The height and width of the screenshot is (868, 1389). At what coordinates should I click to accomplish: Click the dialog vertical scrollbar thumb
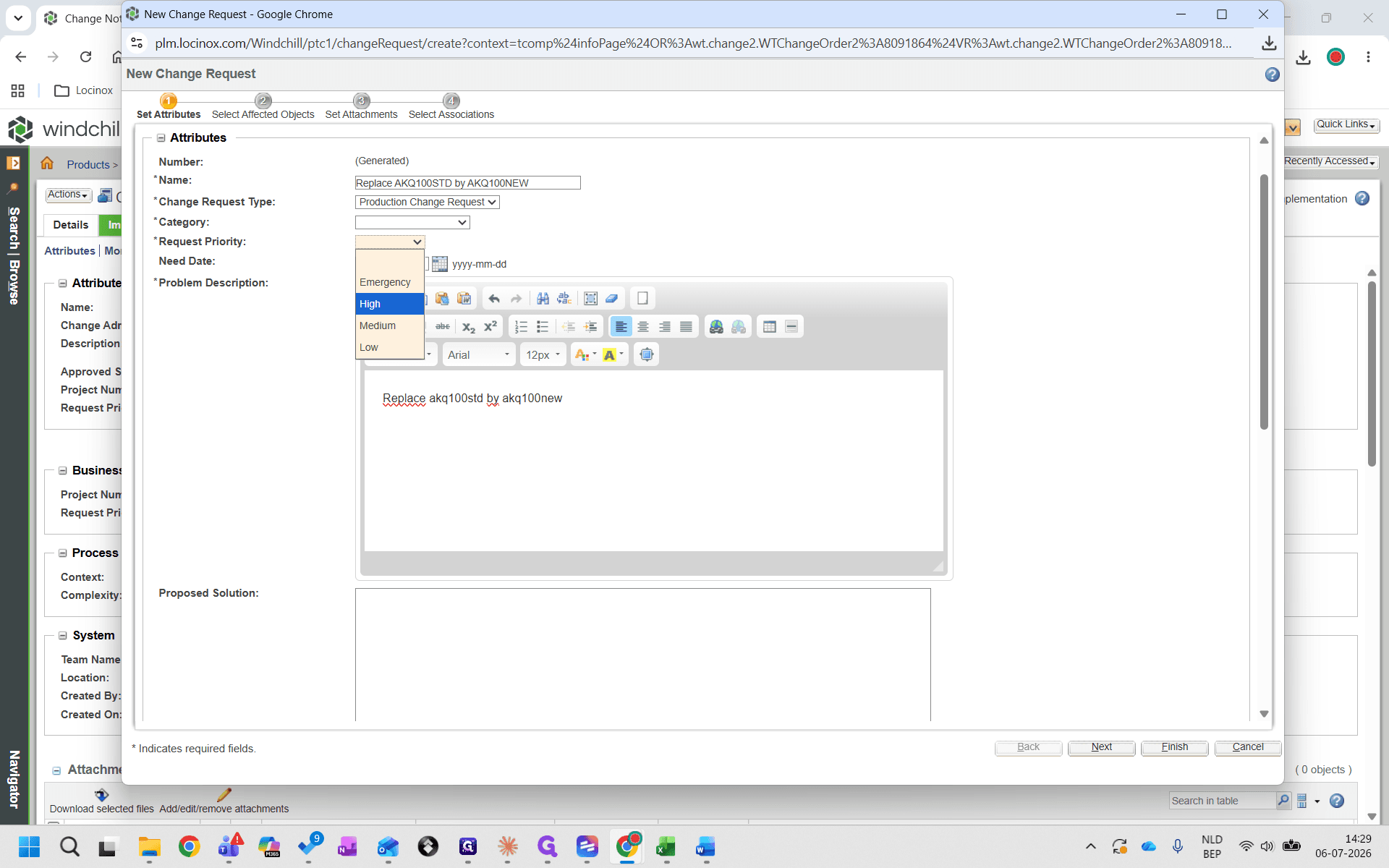tap(1264, 302)
